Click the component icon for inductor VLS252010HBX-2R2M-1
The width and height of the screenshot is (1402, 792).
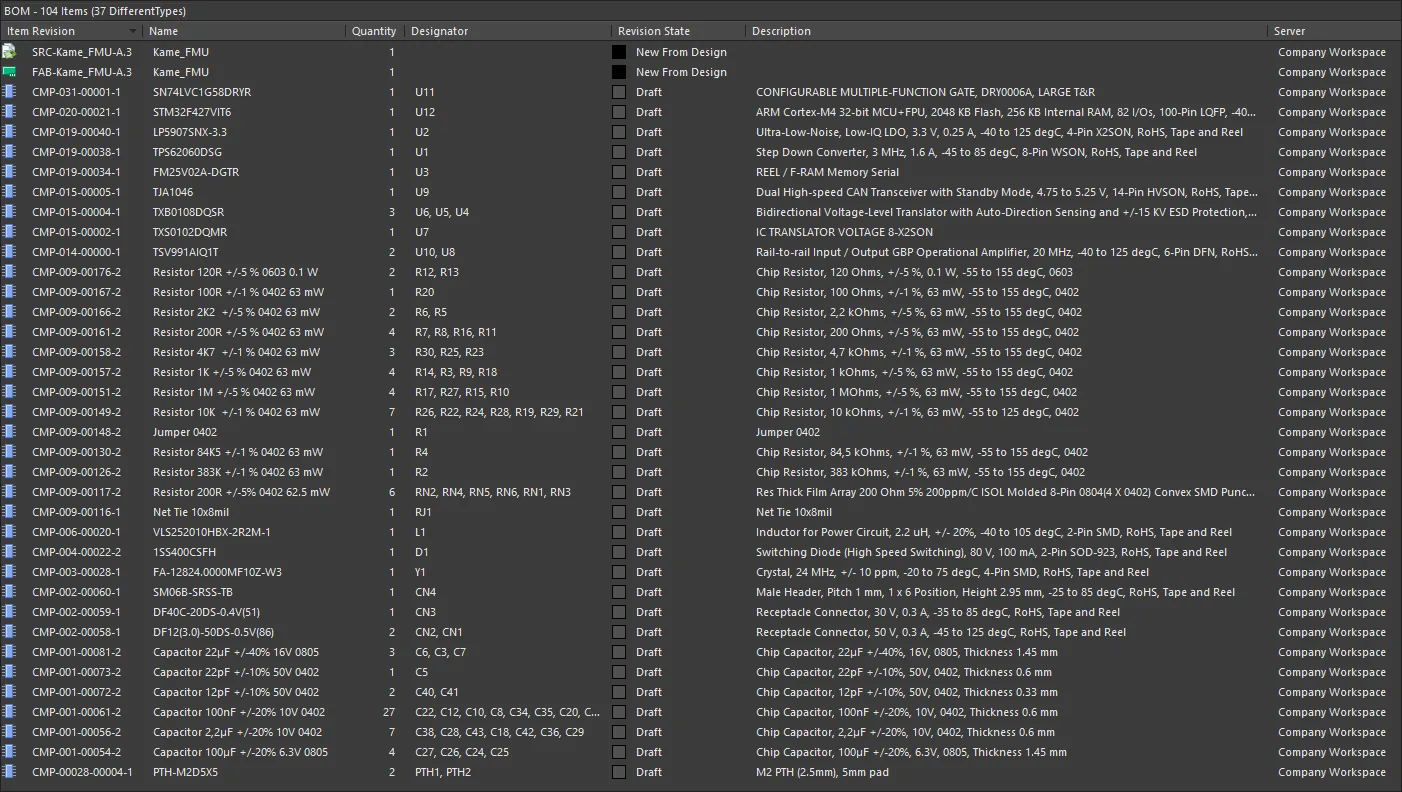pos(10,531)
